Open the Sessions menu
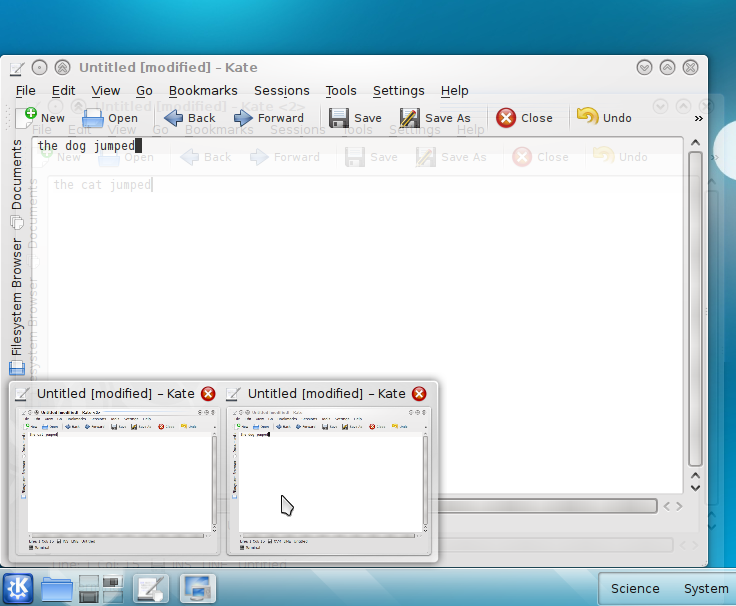The height and width of the screenshot is (606, 736). (282, 91)
